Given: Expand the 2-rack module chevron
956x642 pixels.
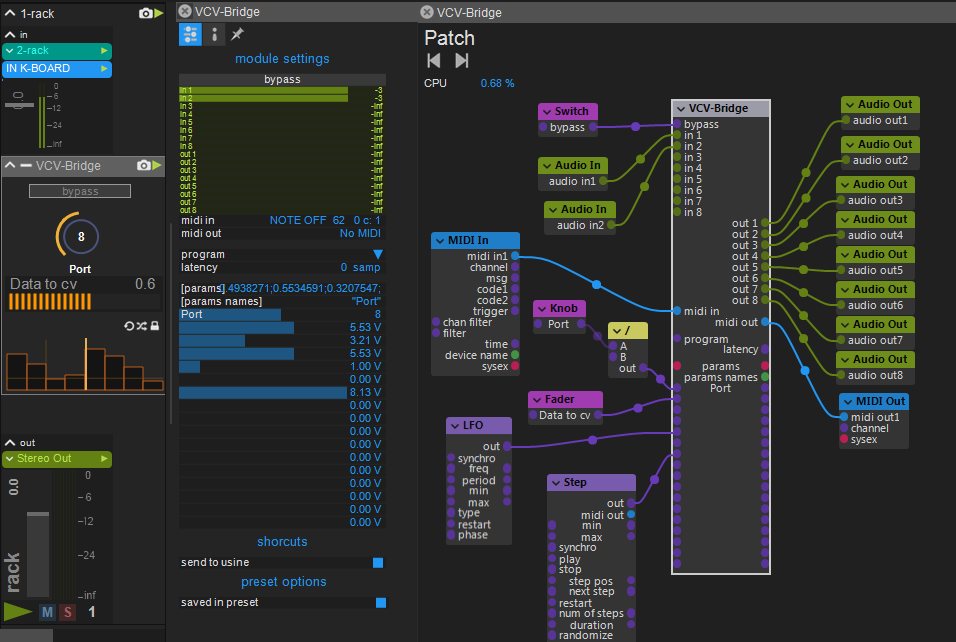Looking at the screenshot, I should click(10, 51).
